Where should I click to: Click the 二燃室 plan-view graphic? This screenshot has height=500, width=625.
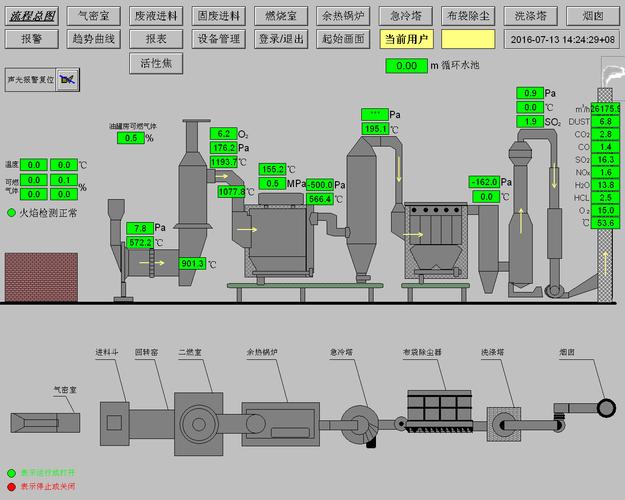click(199, 424)
